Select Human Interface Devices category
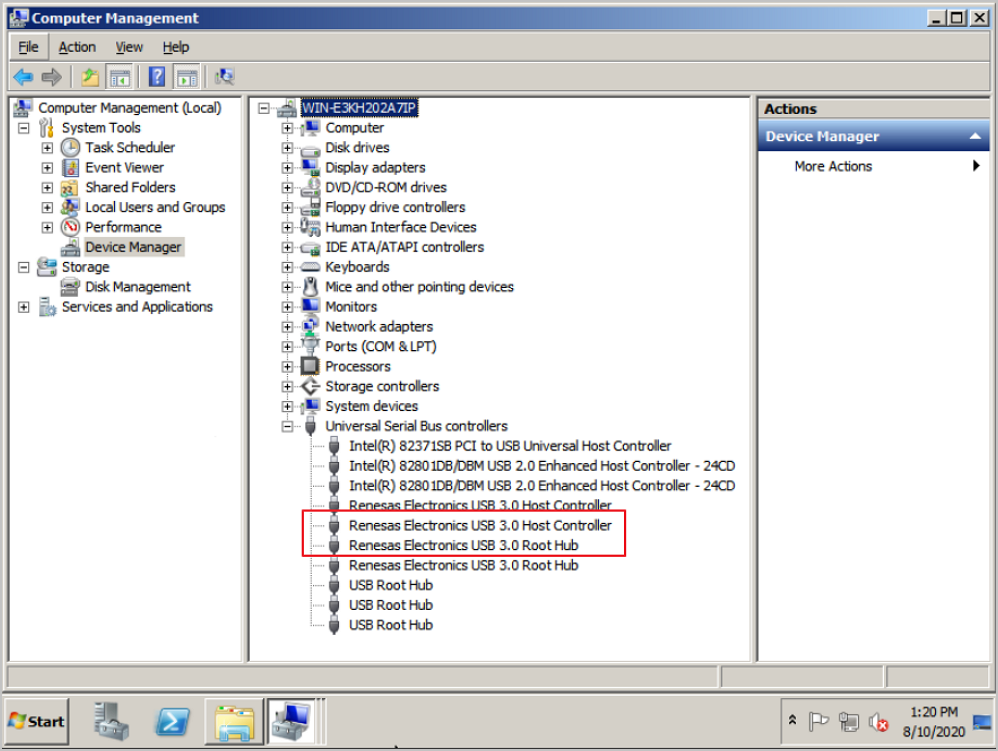This screenshot has height=751, width=998. pyautogui.click(x=401, y=227)
